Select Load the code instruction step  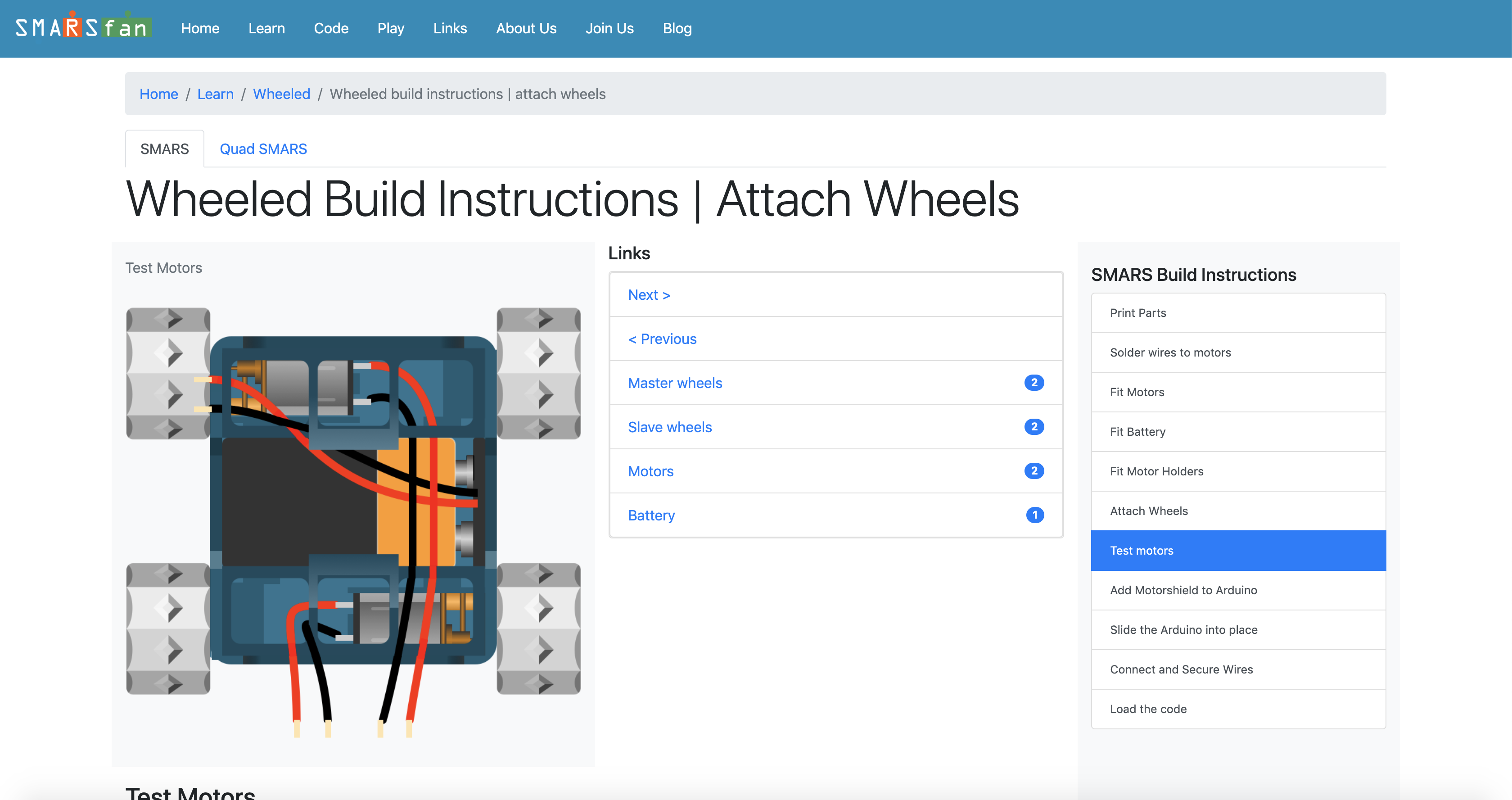point(1147,709)
